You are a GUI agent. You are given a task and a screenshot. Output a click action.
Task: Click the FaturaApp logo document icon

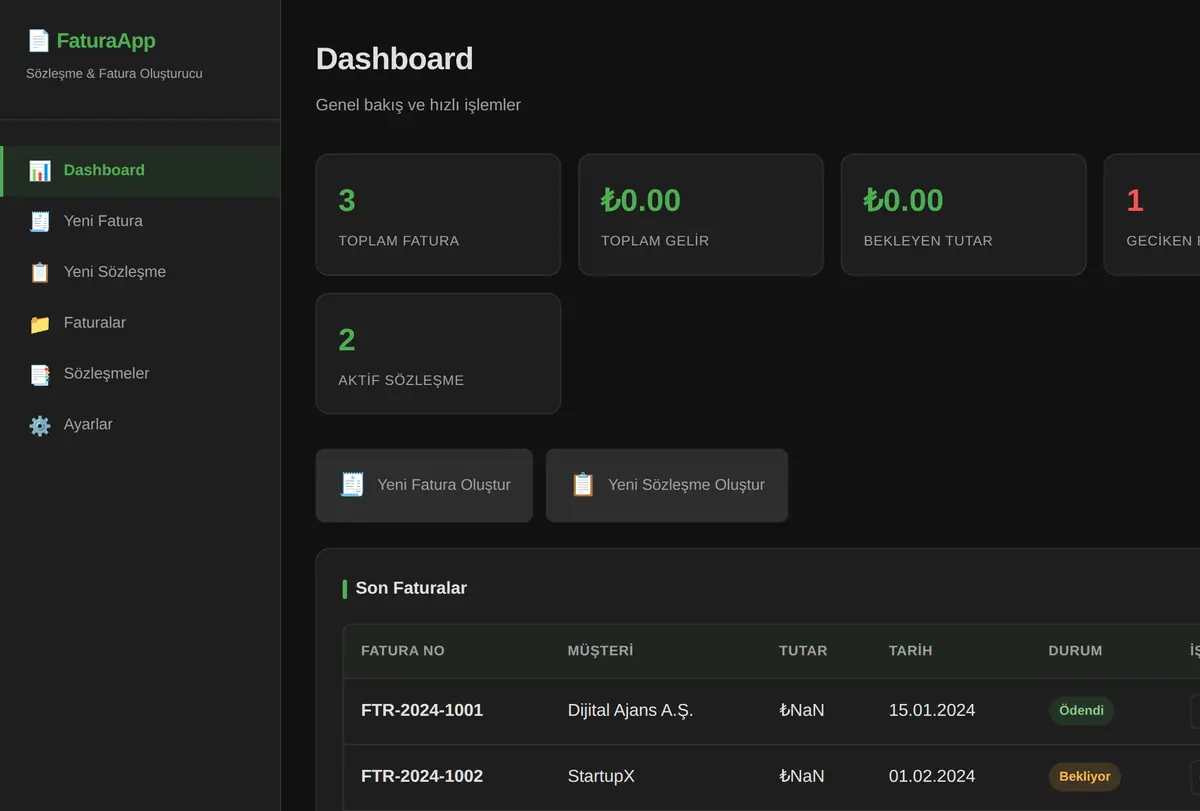[38, 41]
